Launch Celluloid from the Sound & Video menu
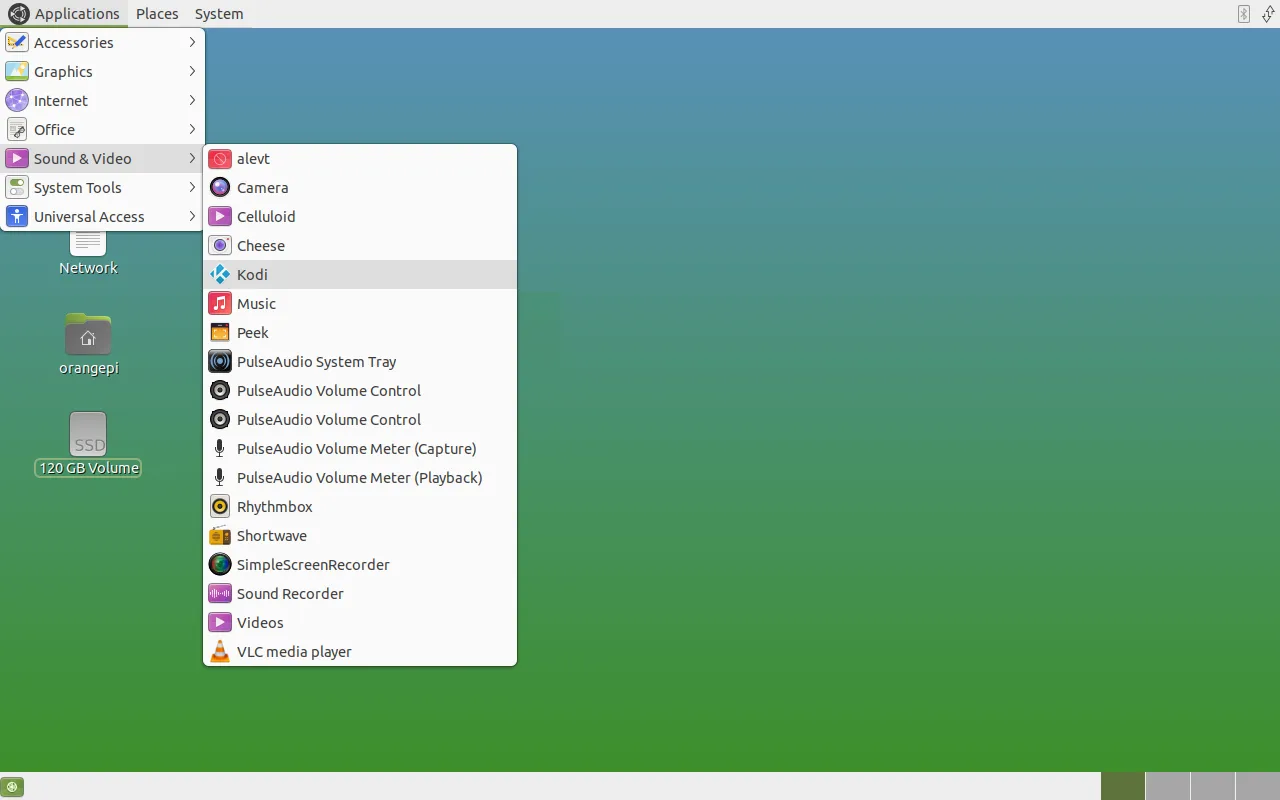This screenshot has width=1280, height=800. click(266, 217)
